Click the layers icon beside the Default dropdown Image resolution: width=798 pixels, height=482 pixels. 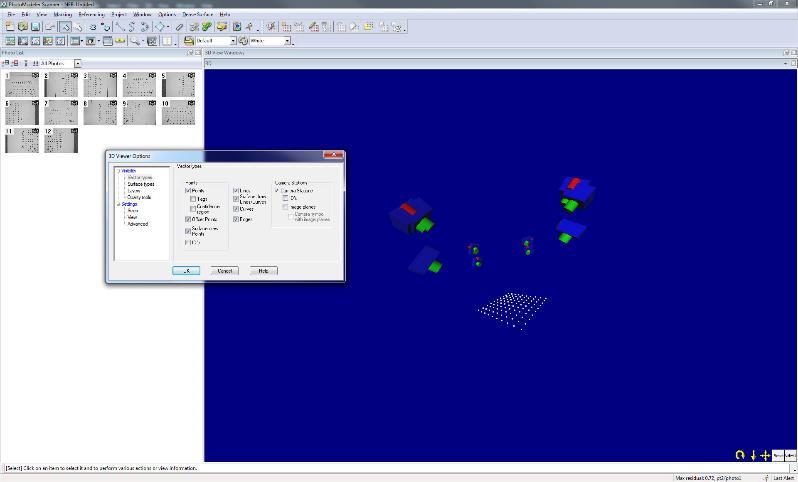coord(189,40)
